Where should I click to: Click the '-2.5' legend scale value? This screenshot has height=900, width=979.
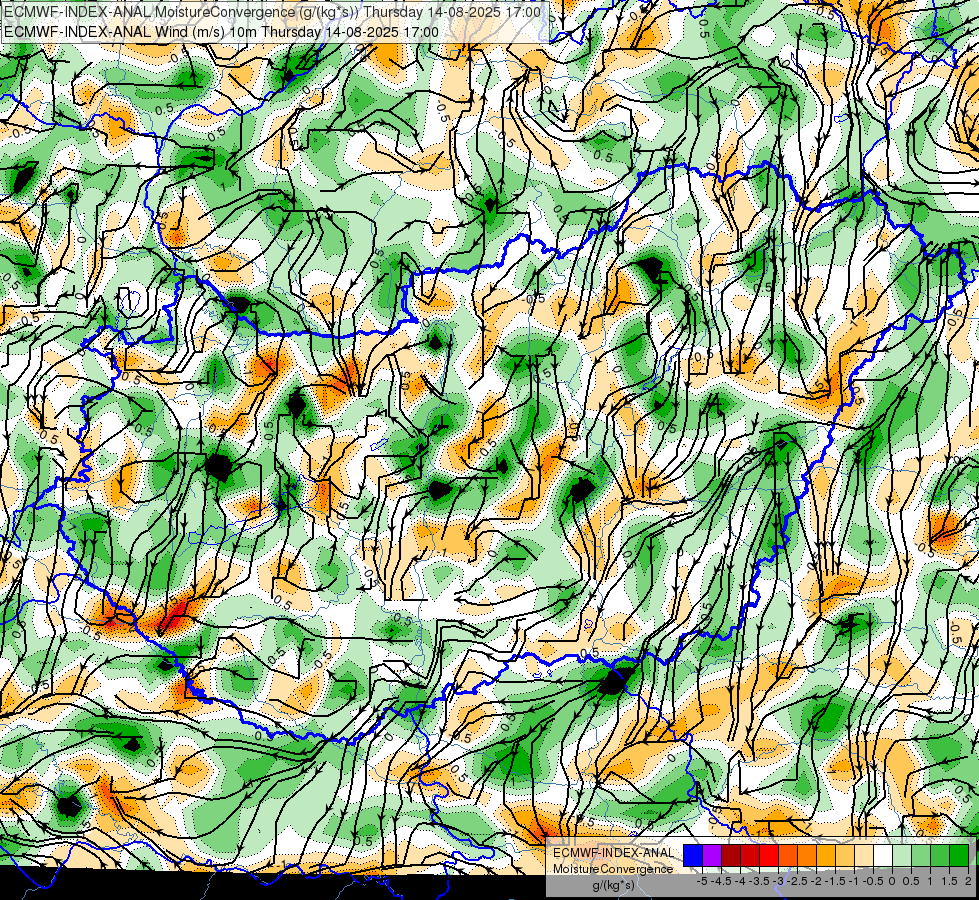point(797,881)
